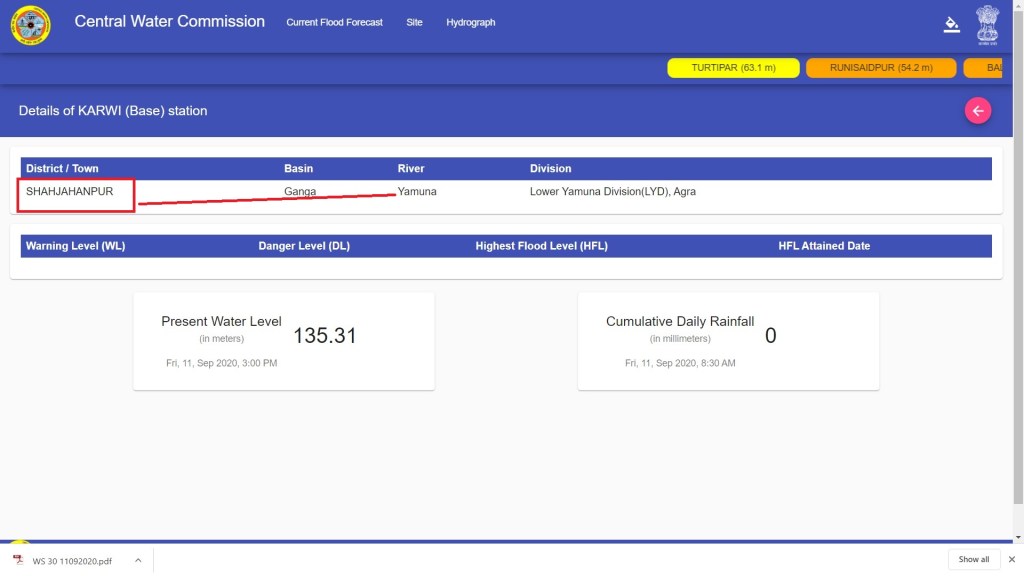Viewport: 1024px width, 576px height.
Task: Click the paint bucket theme icon
Action: pyautogui.click(x=951, y=25)
